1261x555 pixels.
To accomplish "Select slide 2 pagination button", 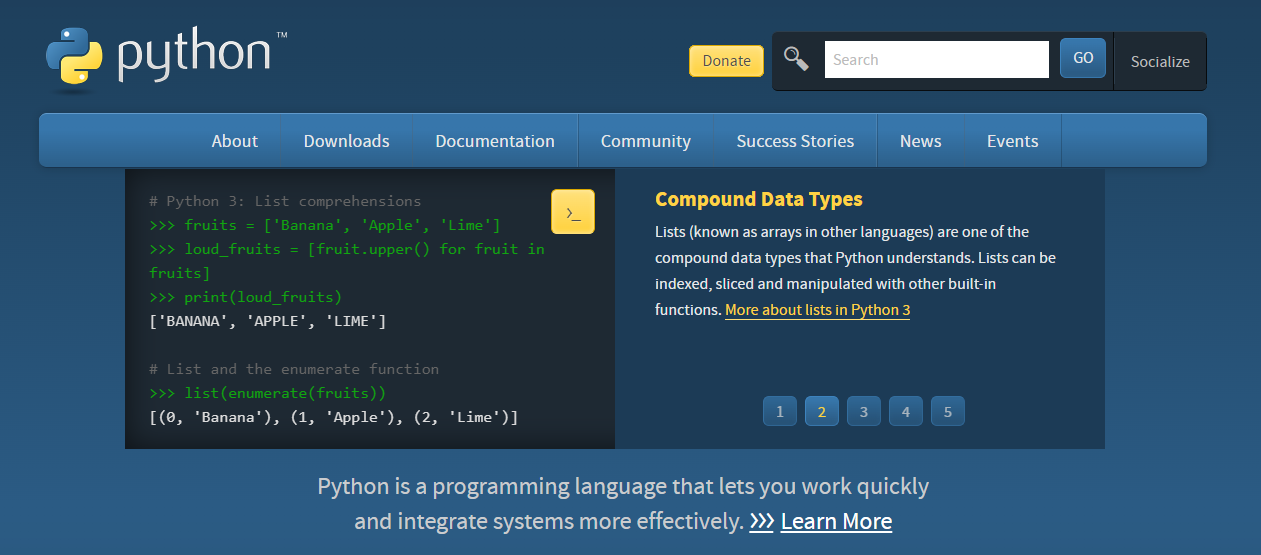I will point(822,411).
